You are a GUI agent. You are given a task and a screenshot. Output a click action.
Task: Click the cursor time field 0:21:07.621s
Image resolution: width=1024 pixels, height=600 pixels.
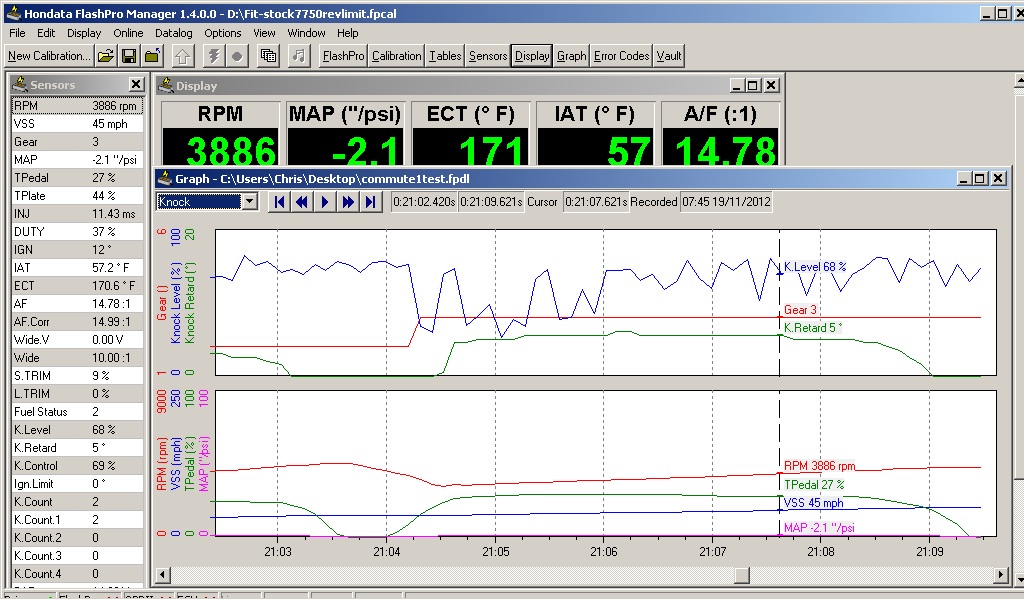click(x=596, y=202)
